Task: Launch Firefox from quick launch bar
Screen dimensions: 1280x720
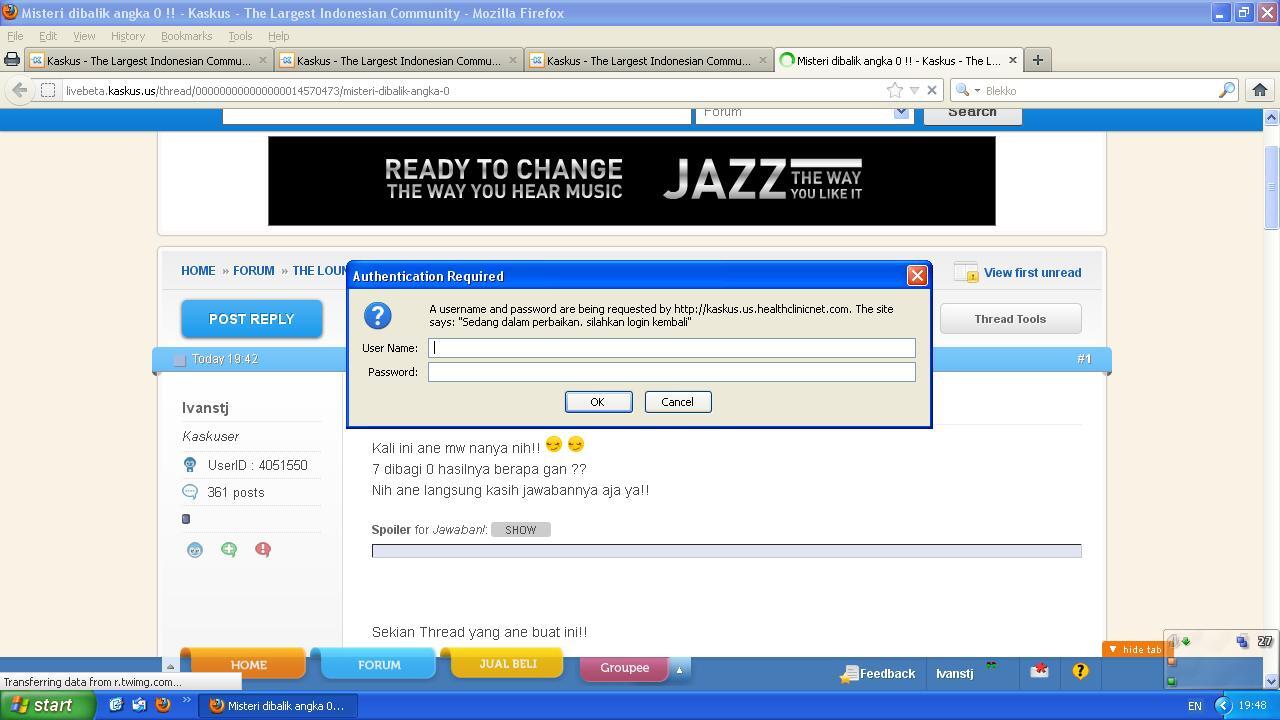Action: (x=163, y=705)
